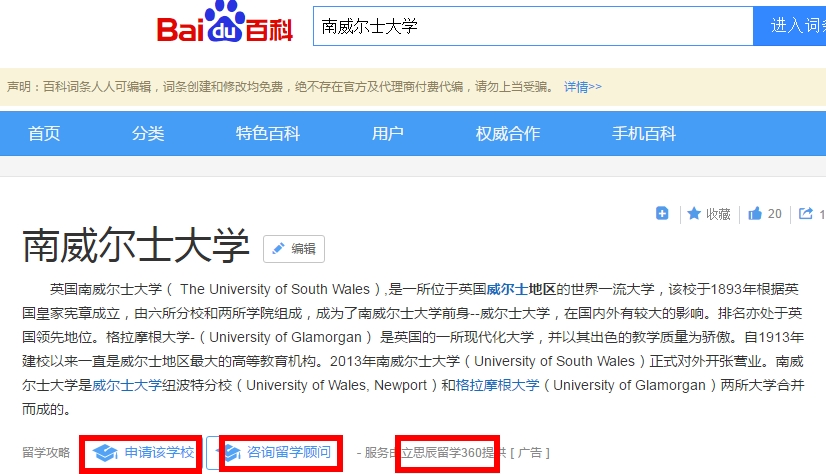Click the 编辑 edit button with pencil
Image resolution: width=826 pixels, height=474 pixels.
[294, 249]
